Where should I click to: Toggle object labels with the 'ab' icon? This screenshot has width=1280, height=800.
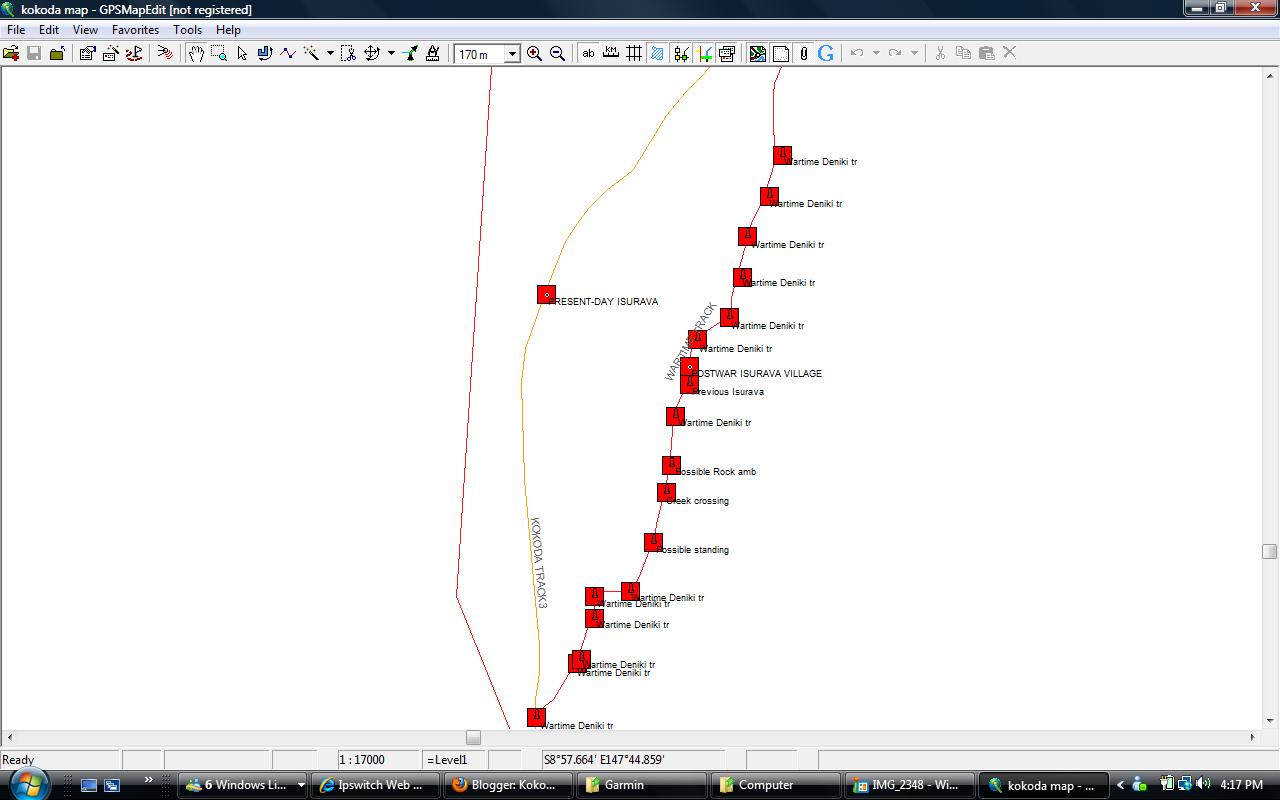[589, 53]
